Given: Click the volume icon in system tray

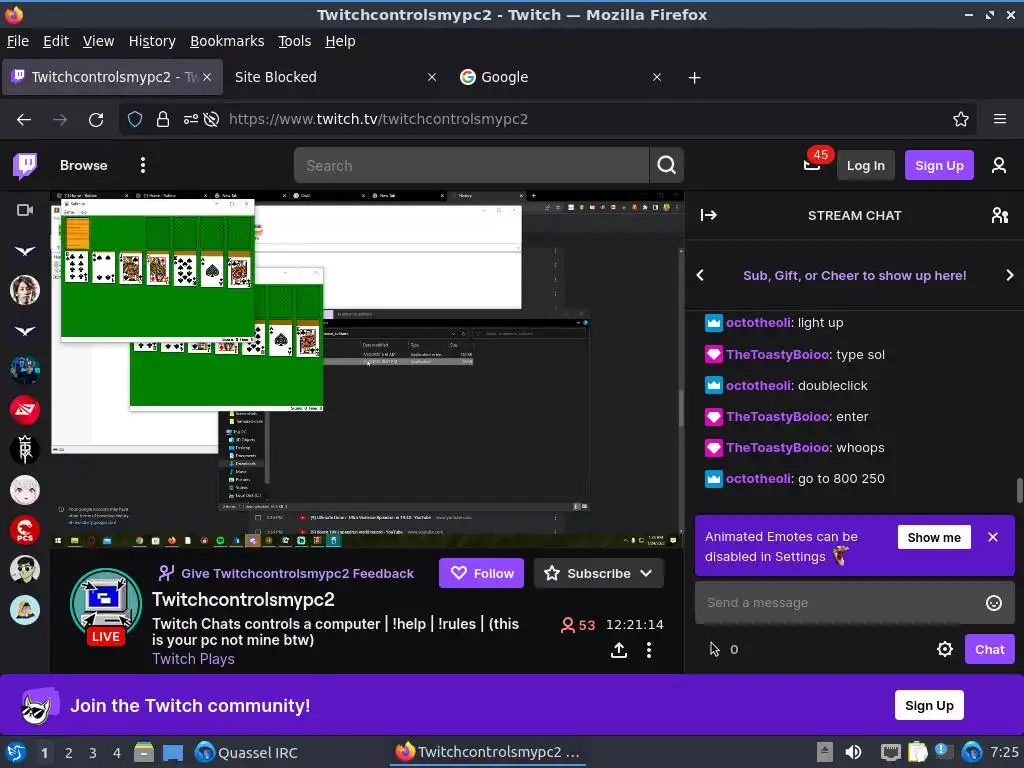Looking at the screenshot, I should point(853,752).
